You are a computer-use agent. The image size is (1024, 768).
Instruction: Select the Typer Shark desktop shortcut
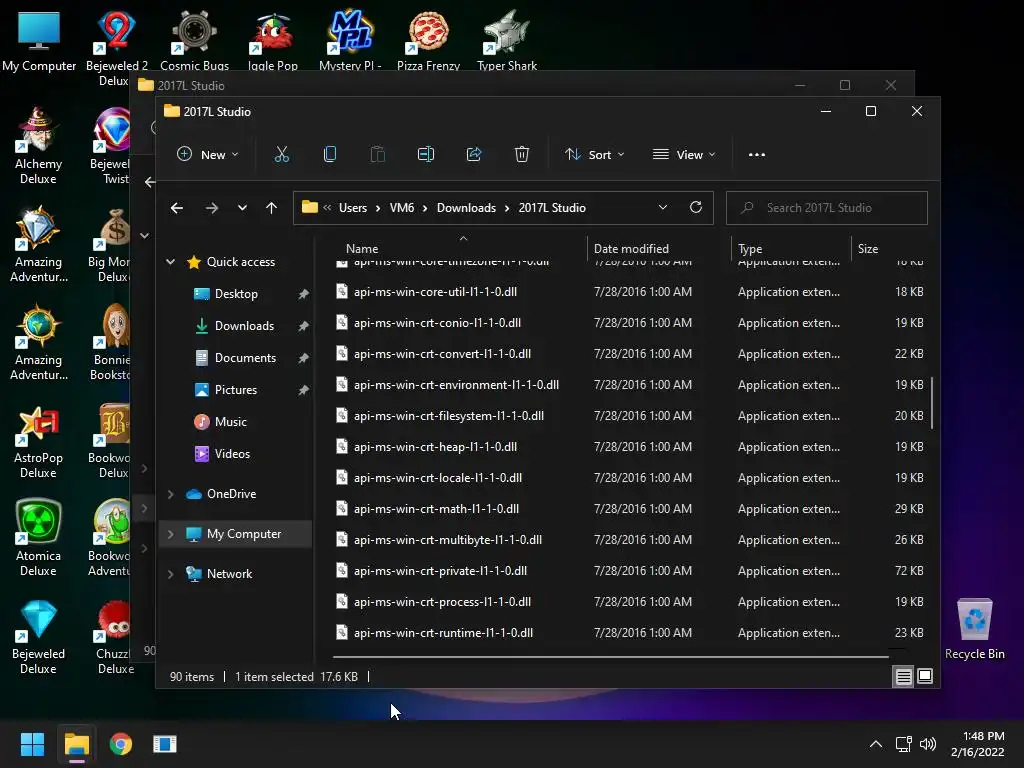click(507, 39)
